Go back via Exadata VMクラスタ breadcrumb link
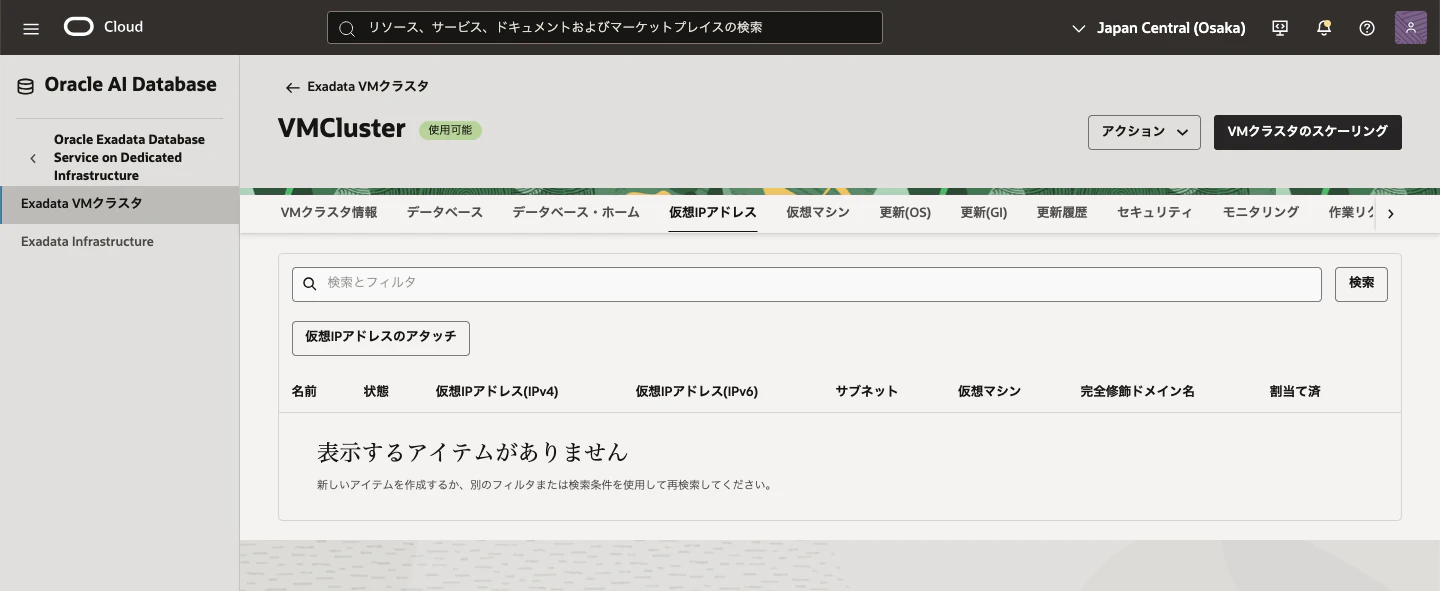 tap(368, 87)
